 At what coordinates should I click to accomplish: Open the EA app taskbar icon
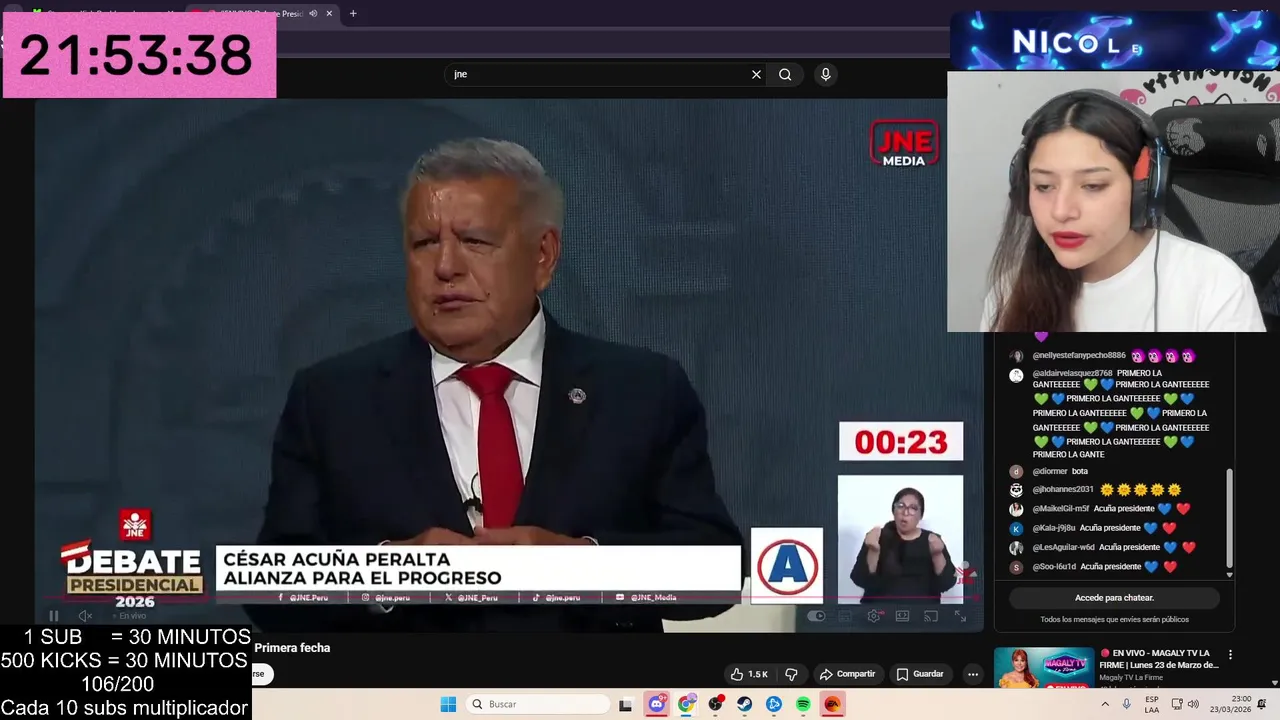832,704
